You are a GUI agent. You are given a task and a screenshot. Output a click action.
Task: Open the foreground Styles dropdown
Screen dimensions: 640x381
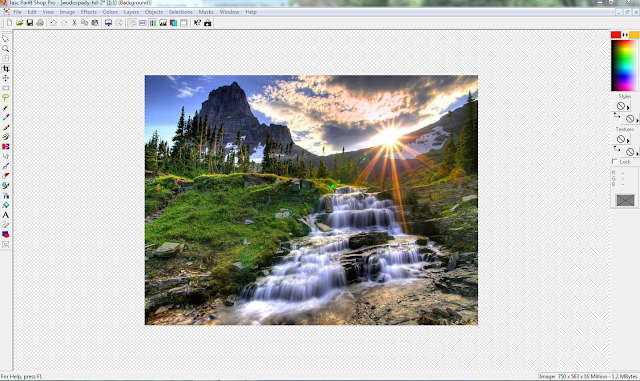pyautogui.click(x=622, y=106)
